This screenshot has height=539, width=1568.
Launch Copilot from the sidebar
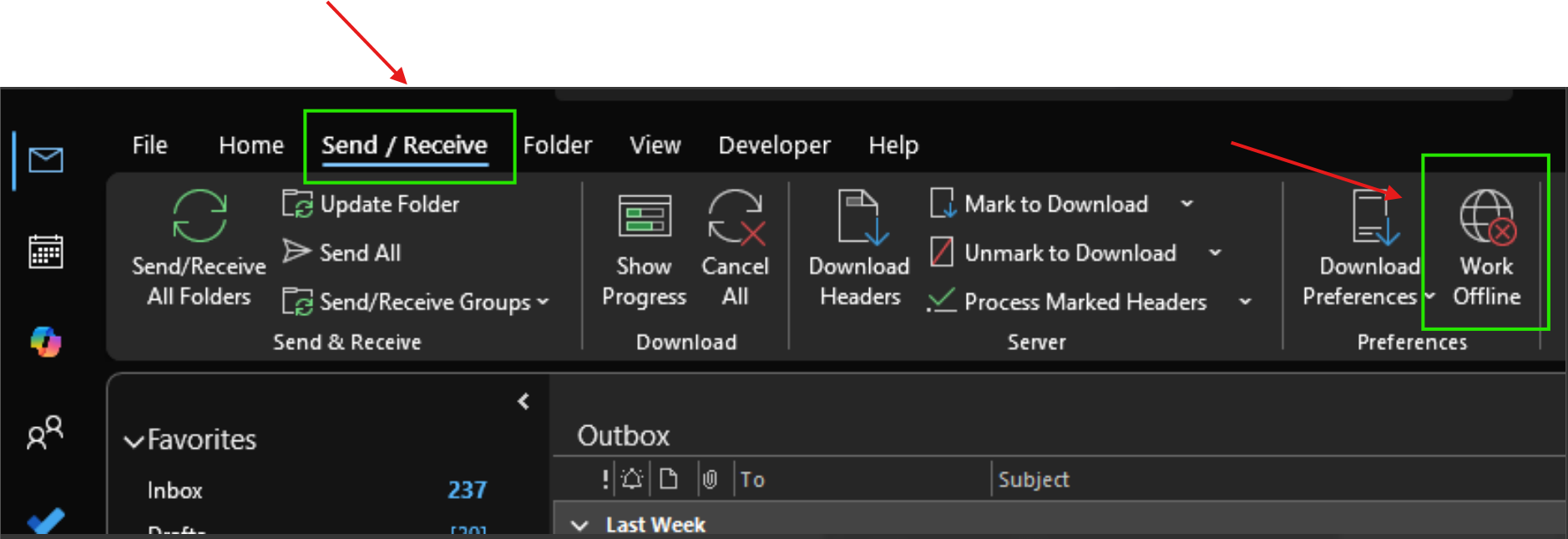tap(45, 342)
